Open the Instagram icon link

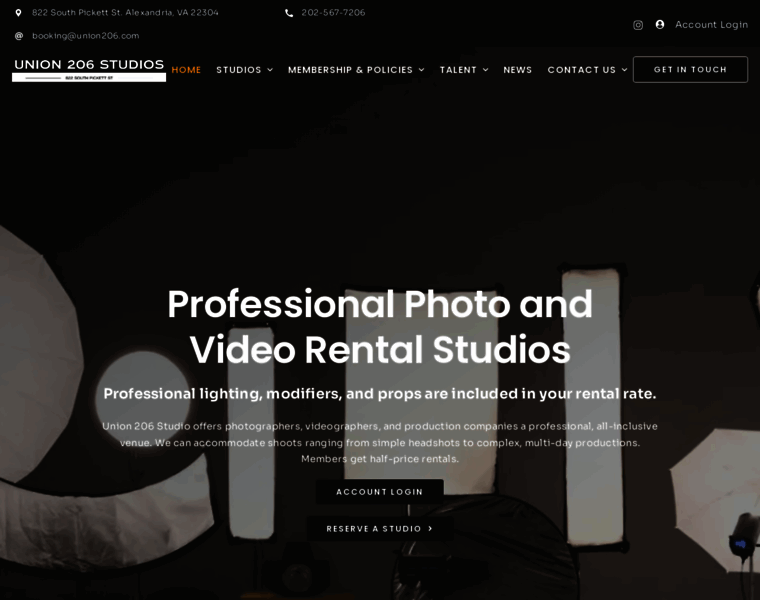tap(638, 25)
